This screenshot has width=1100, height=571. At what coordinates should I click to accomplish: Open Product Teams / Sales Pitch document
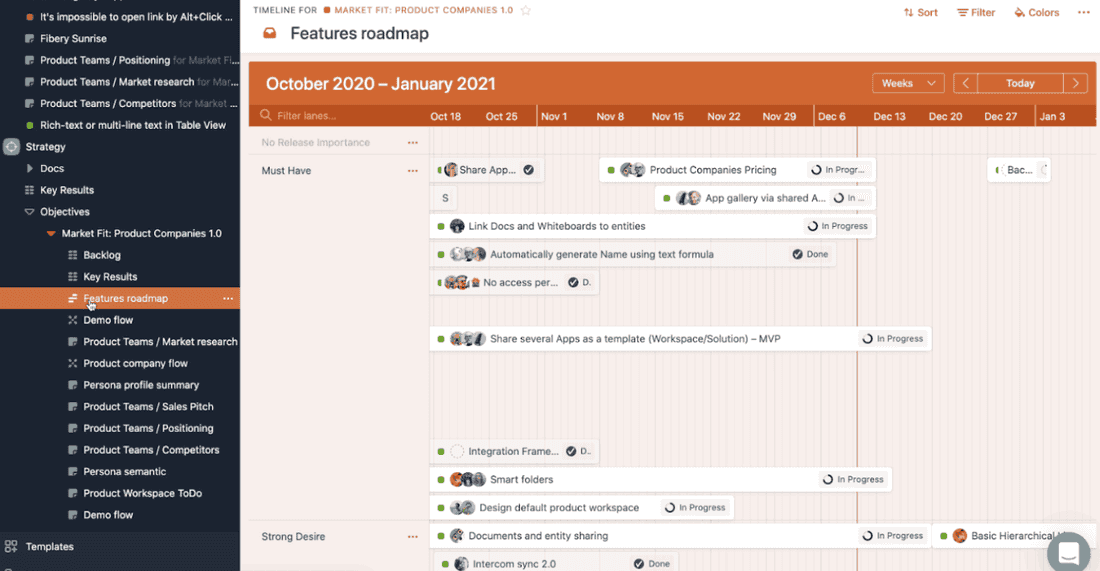(148, 407)
